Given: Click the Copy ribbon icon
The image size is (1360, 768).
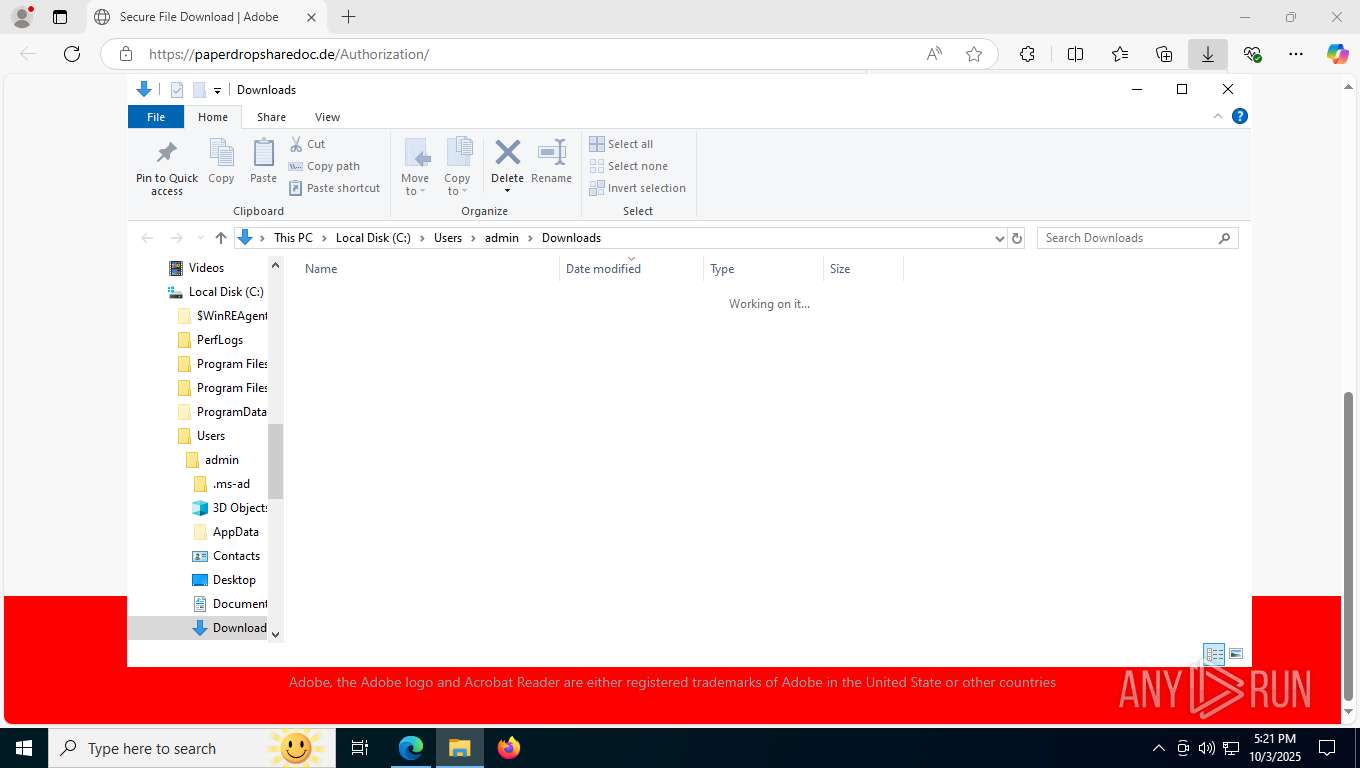Looking at the screenshot, I should click(221, 153).
